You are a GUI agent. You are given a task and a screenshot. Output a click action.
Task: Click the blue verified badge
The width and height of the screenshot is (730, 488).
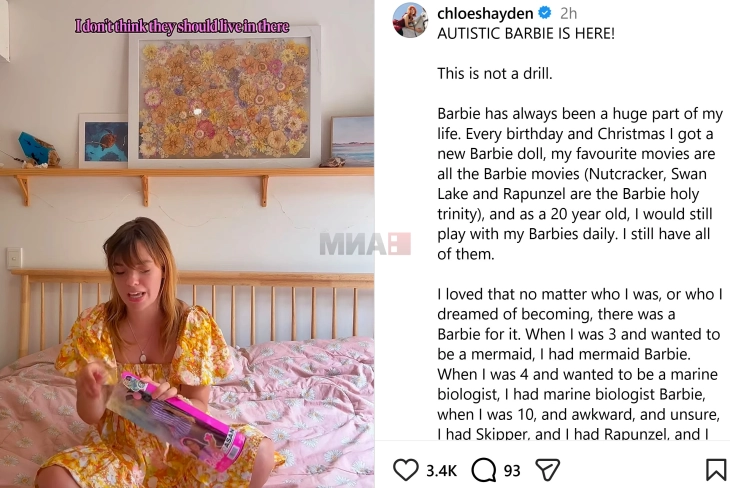coord(545,13)
